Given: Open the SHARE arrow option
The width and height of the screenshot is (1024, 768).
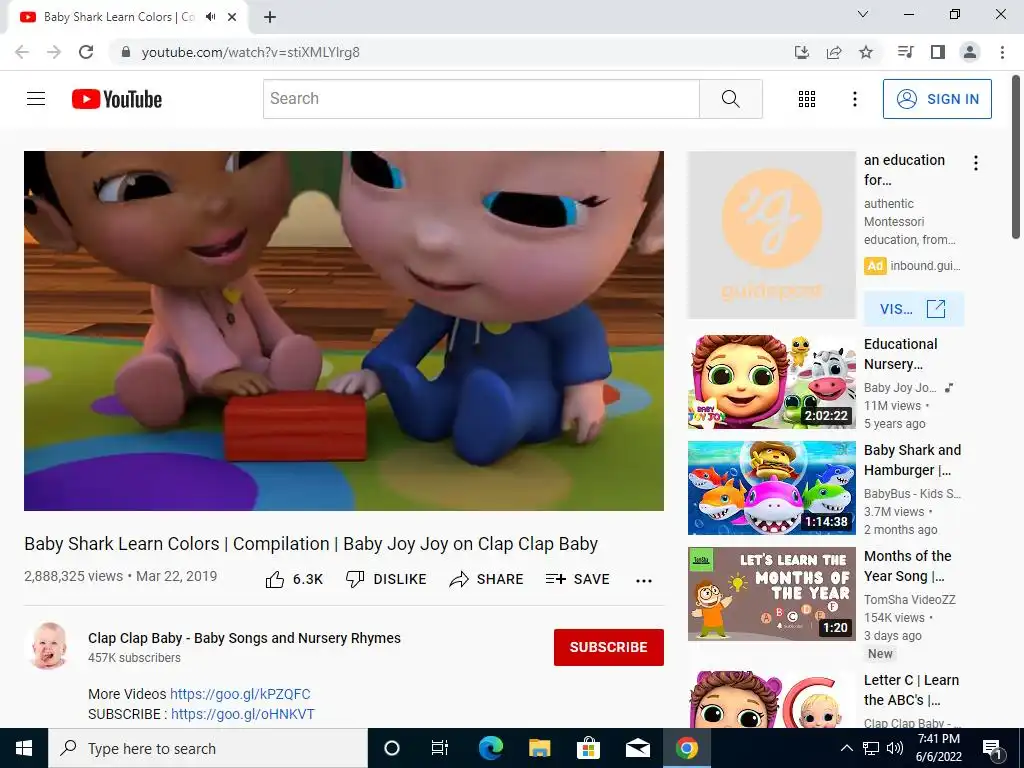Looking at the screenshot, I should (x=487, y=579).
